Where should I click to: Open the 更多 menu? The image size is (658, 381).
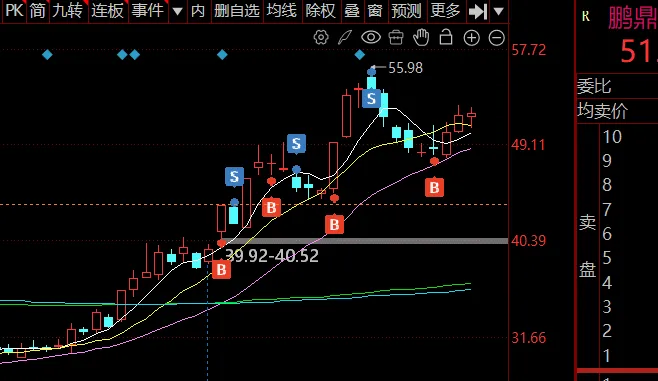445,11
